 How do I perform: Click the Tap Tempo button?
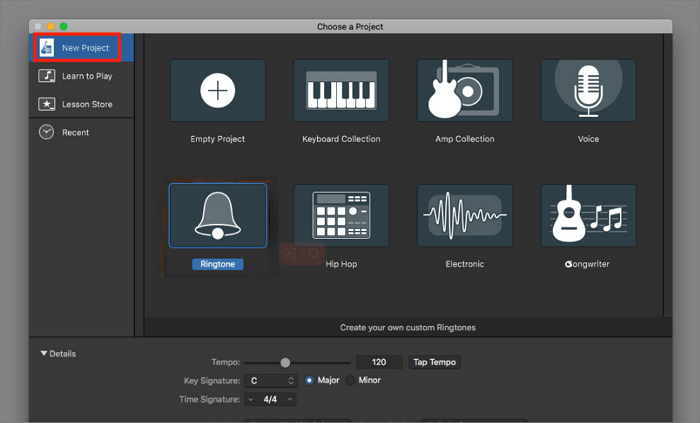point(434,362)
